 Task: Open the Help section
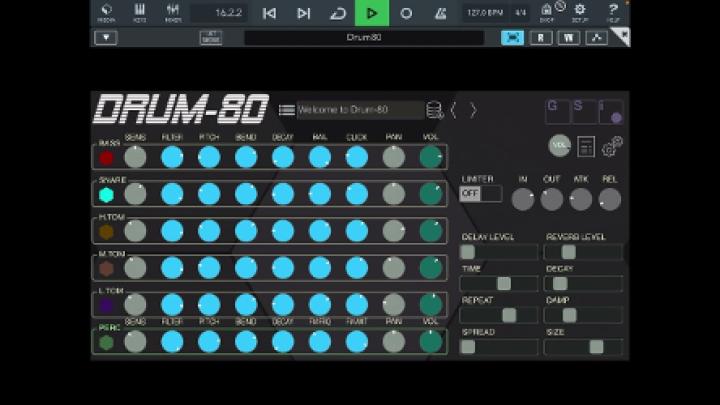click(613, 13)
